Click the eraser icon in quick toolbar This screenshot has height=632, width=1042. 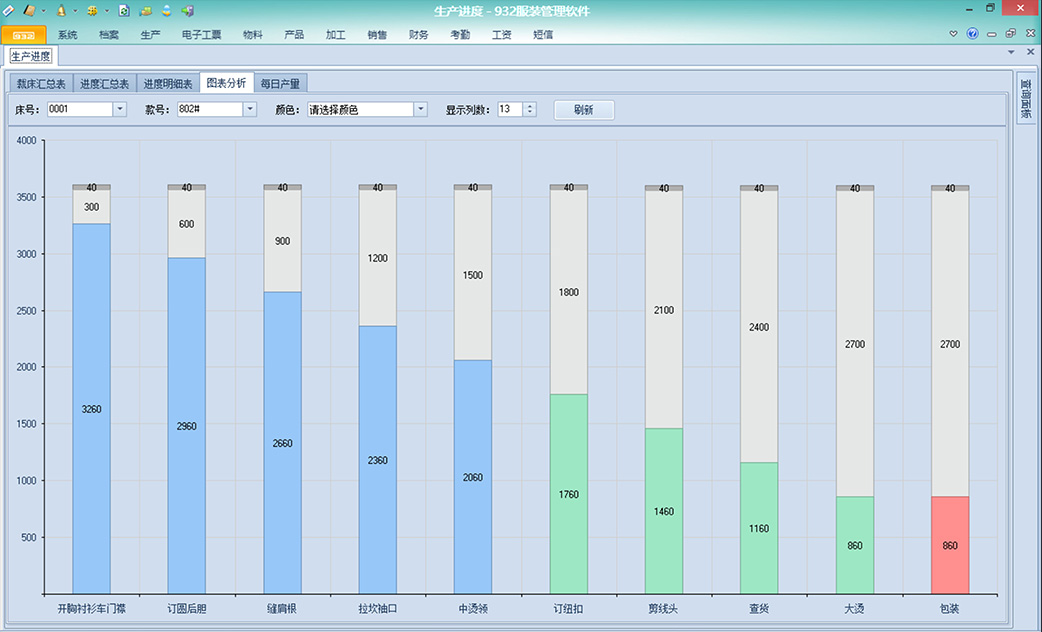coord(9,10)
